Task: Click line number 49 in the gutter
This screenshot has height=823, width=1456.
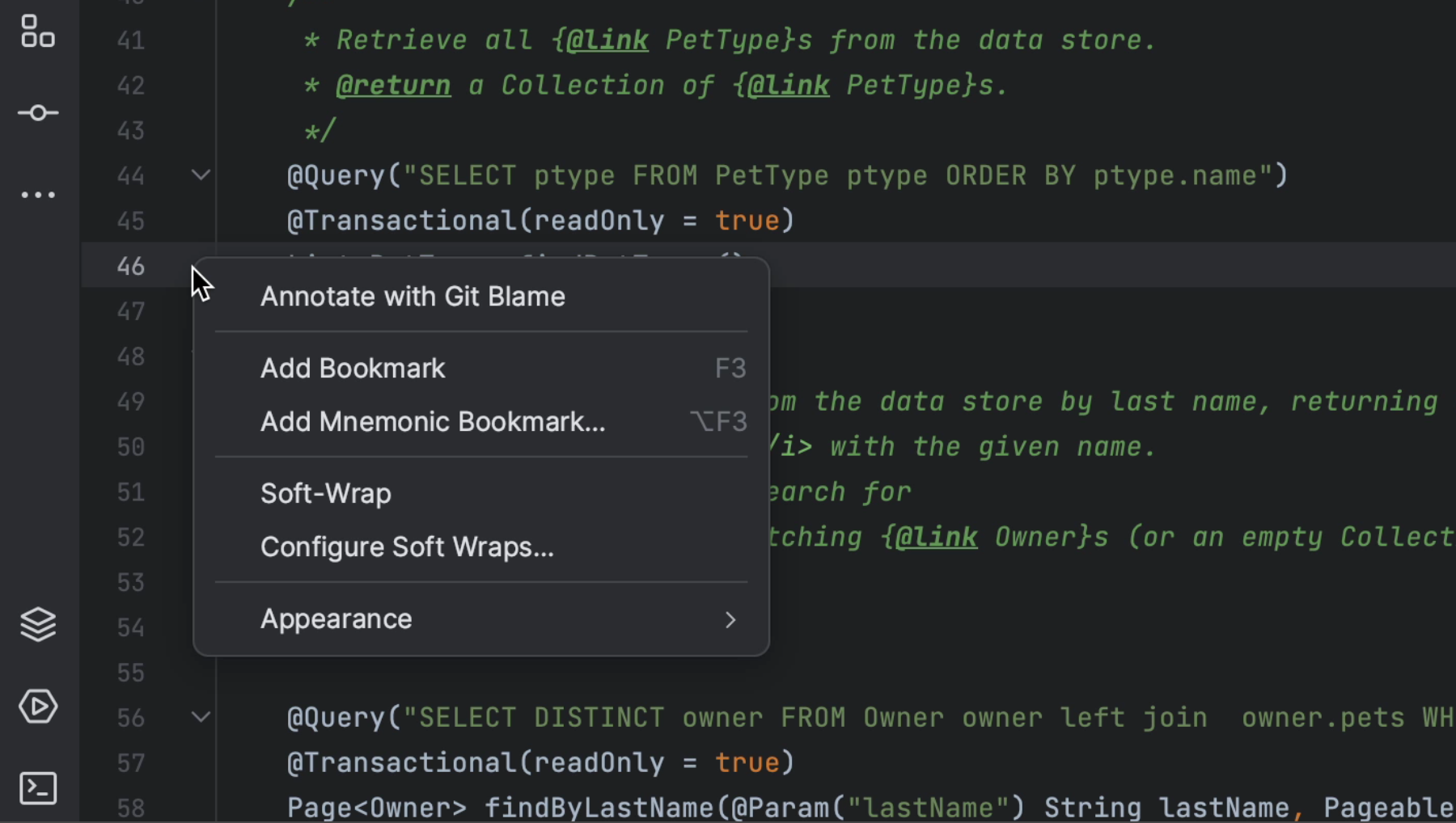Action: [130, 401]
